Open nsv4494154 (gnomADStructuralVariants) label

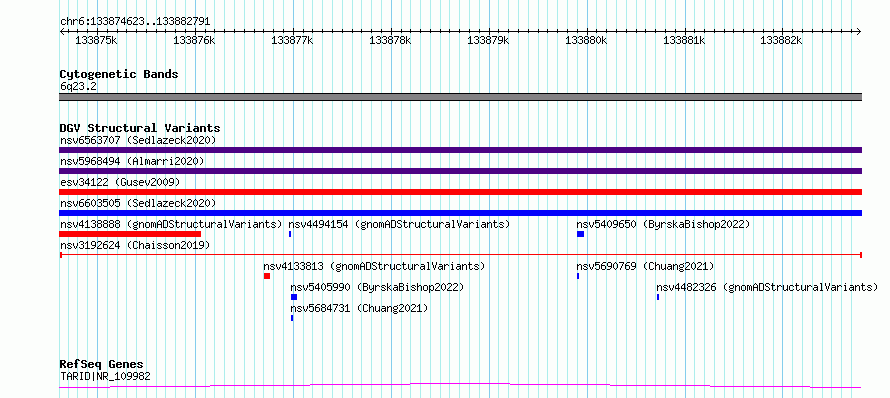pos(400,224)
